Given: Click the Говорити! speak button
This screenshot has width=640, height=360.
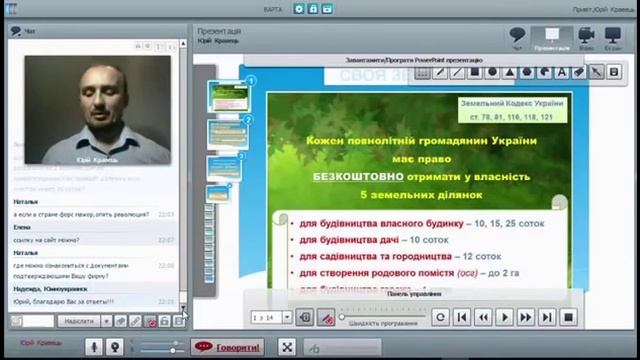Looking at the screenshot, I should 227,347.
